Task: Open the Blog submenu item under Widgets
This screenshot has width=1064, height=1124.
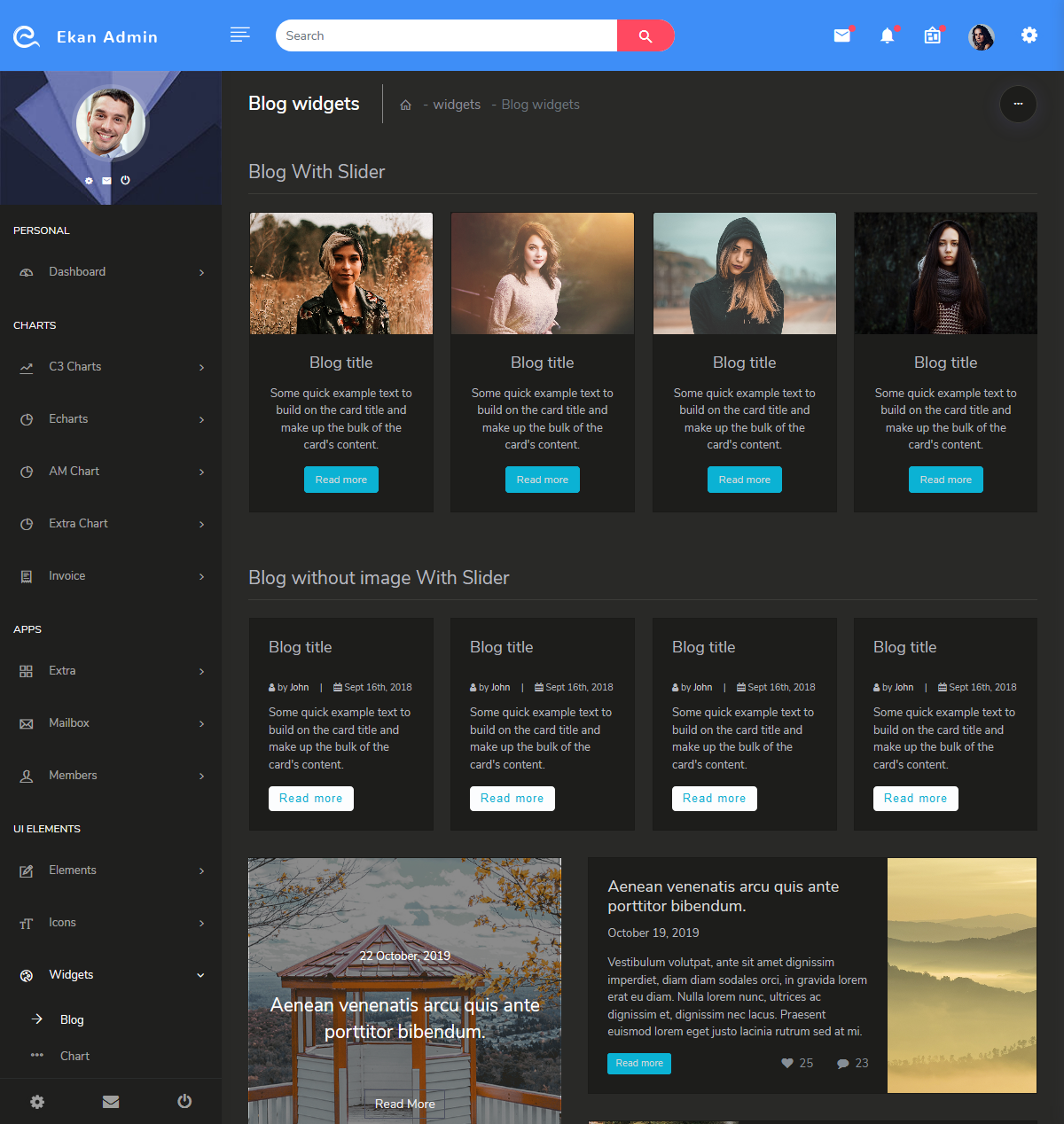Action: [72, 1019]
